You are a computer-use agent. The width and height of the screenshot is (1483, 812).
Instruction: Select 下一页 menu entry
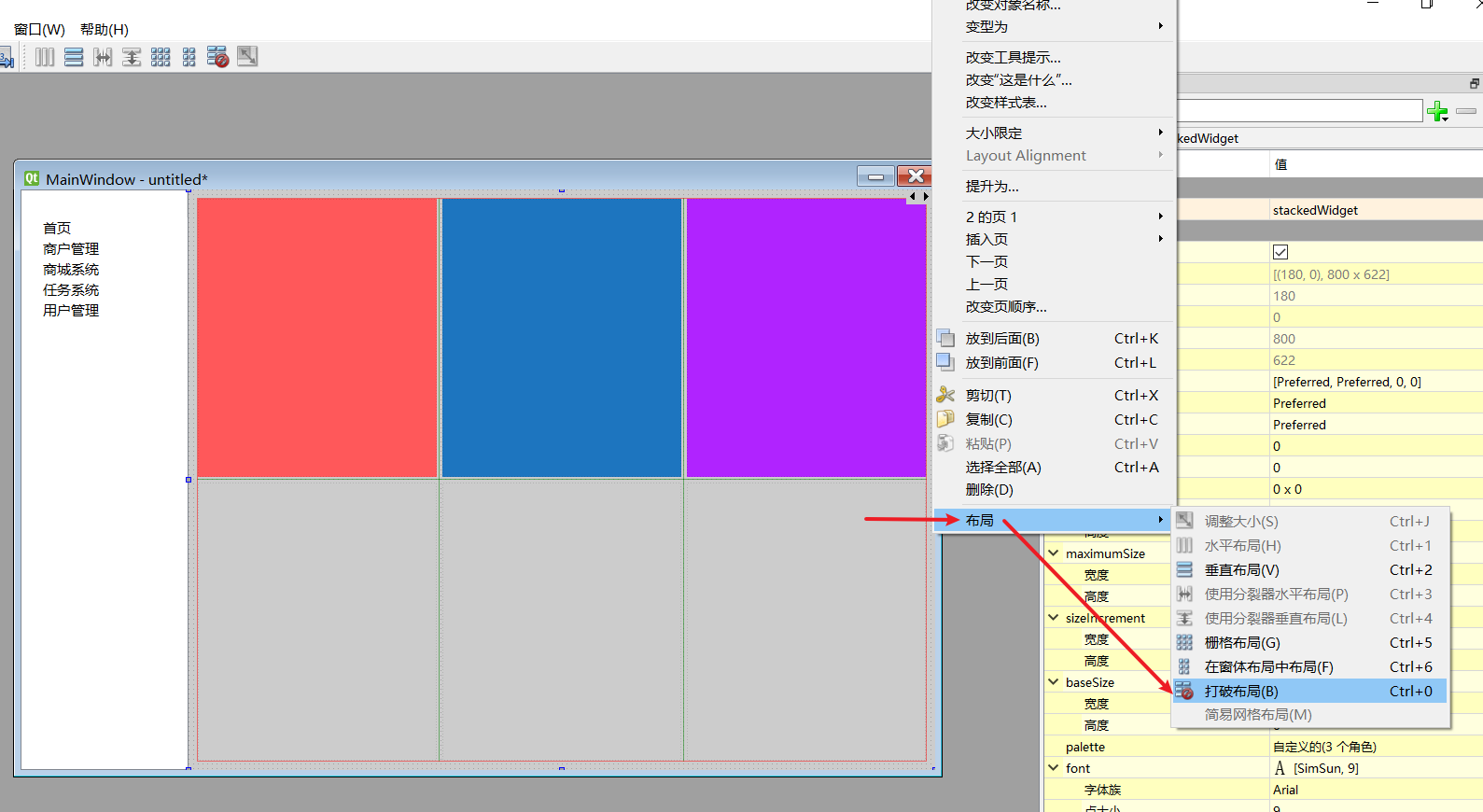pyautogui.click(x=1053, y=262)
